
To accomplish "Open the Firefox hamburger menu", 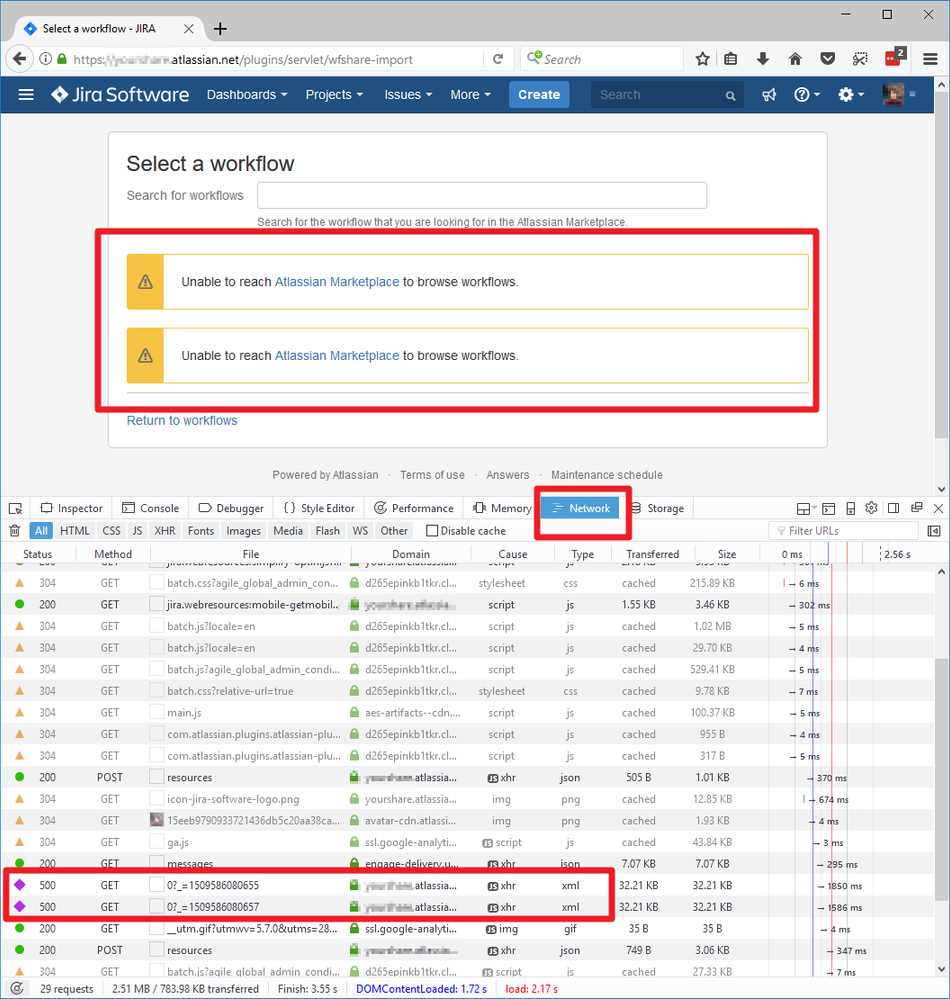I will click(x=930, y=59).
